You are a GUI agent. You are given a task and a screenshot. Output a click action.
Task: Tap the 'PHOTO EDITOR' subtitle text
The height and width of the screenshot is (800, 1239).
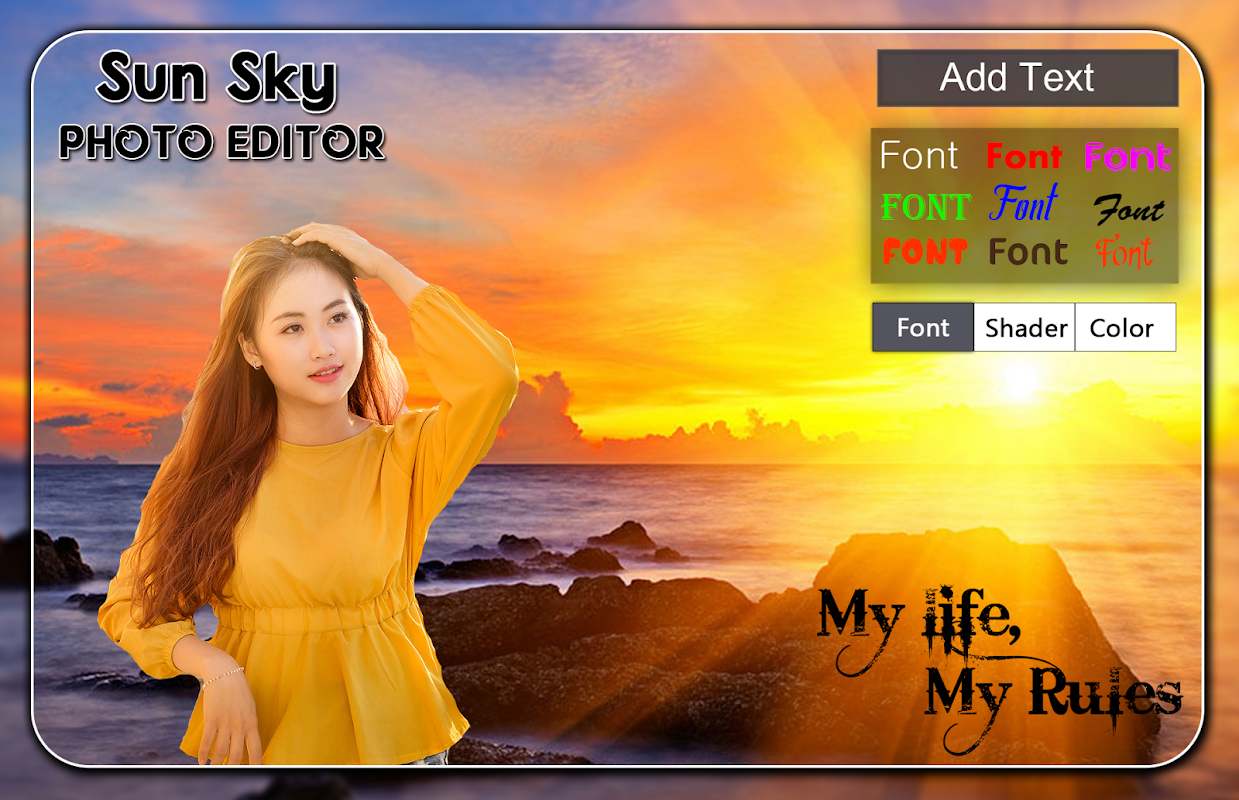coord(222,142)
